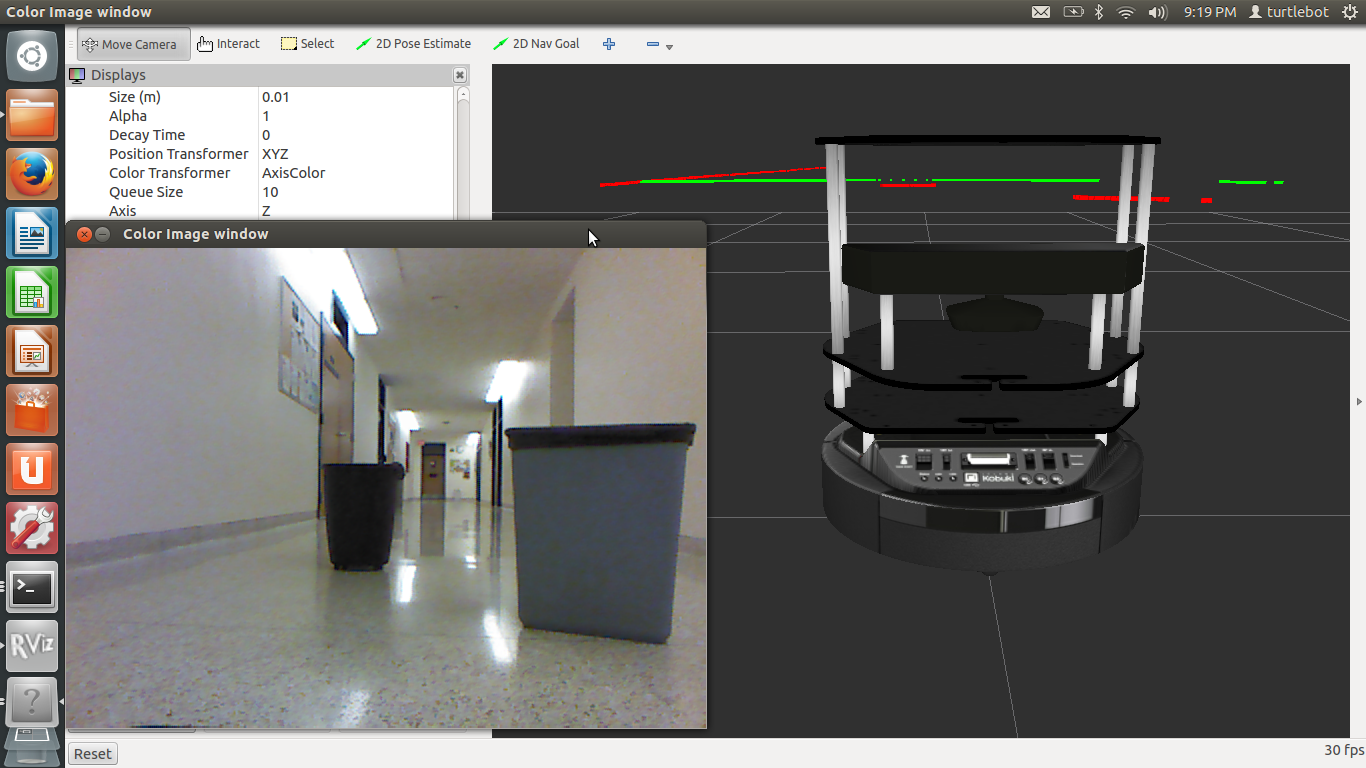This screenshot has width=1366, height=768.
Task: Choose the Select tool in toolbar
Action: [307, 44]
